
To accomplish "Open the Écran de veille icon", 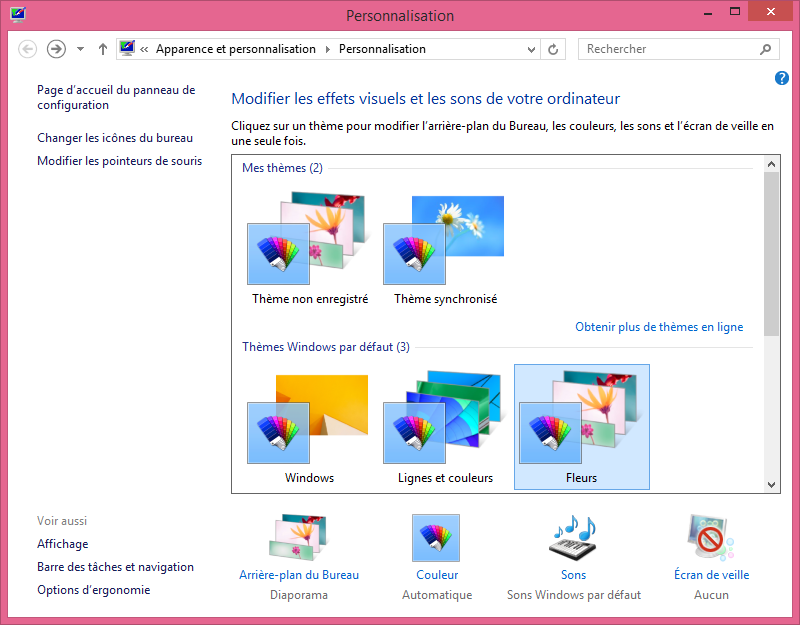I will pos(711,537).
